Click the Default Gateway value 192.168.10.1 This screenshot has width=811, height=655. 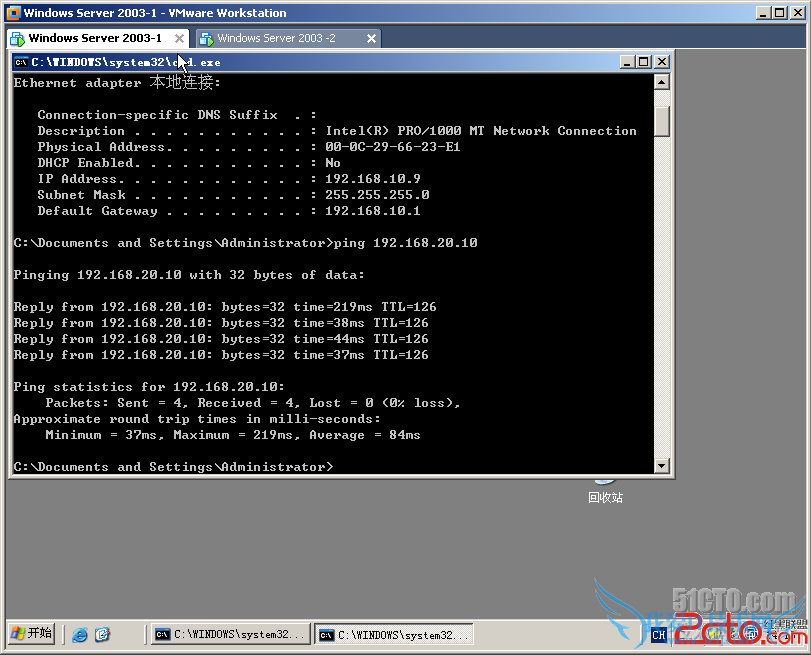372,211
